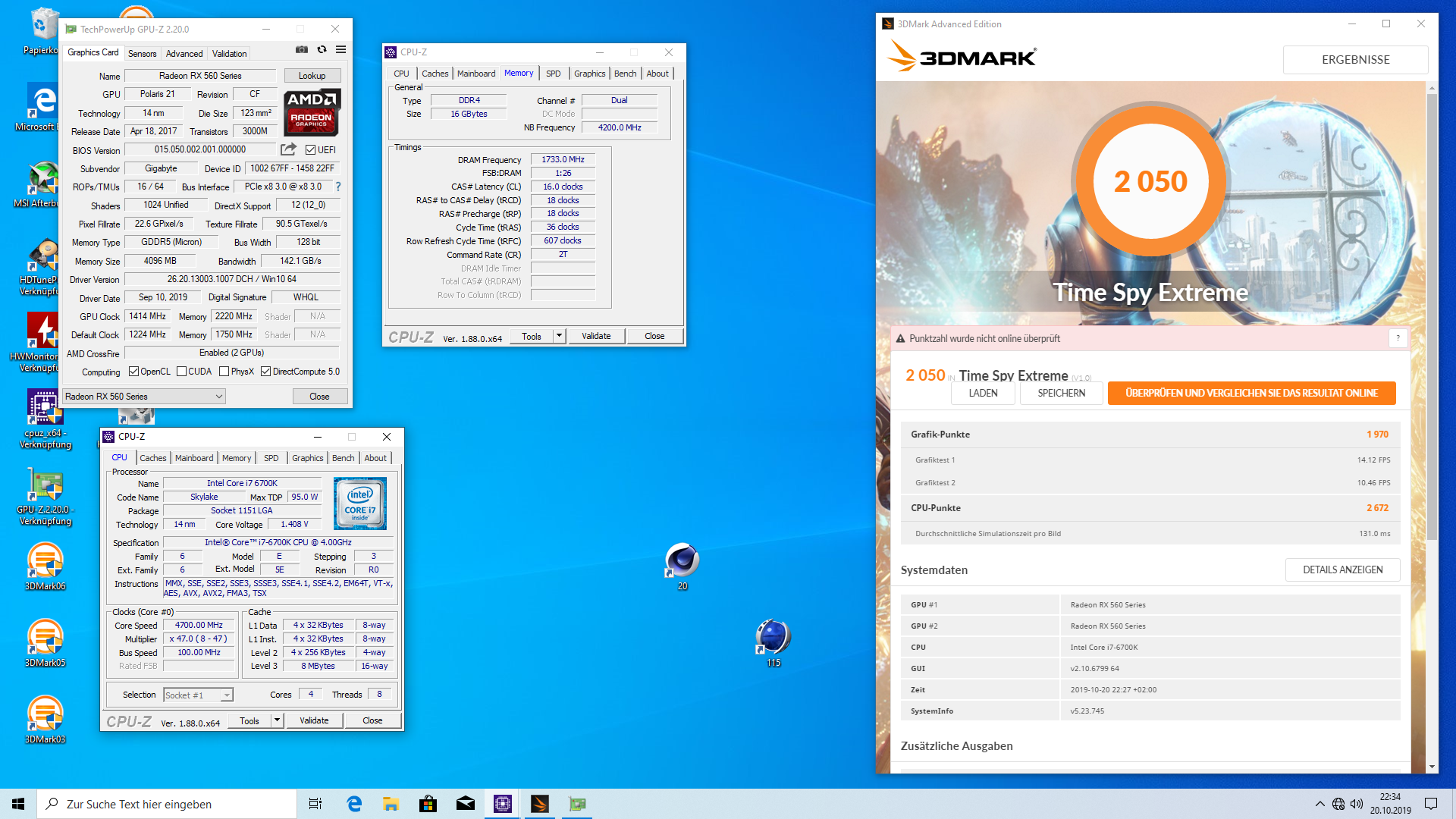The width and height of the screenshot is (1456, 819).
Task: Select the Cinebench 20 desktop icon
Action: point(682,567)
